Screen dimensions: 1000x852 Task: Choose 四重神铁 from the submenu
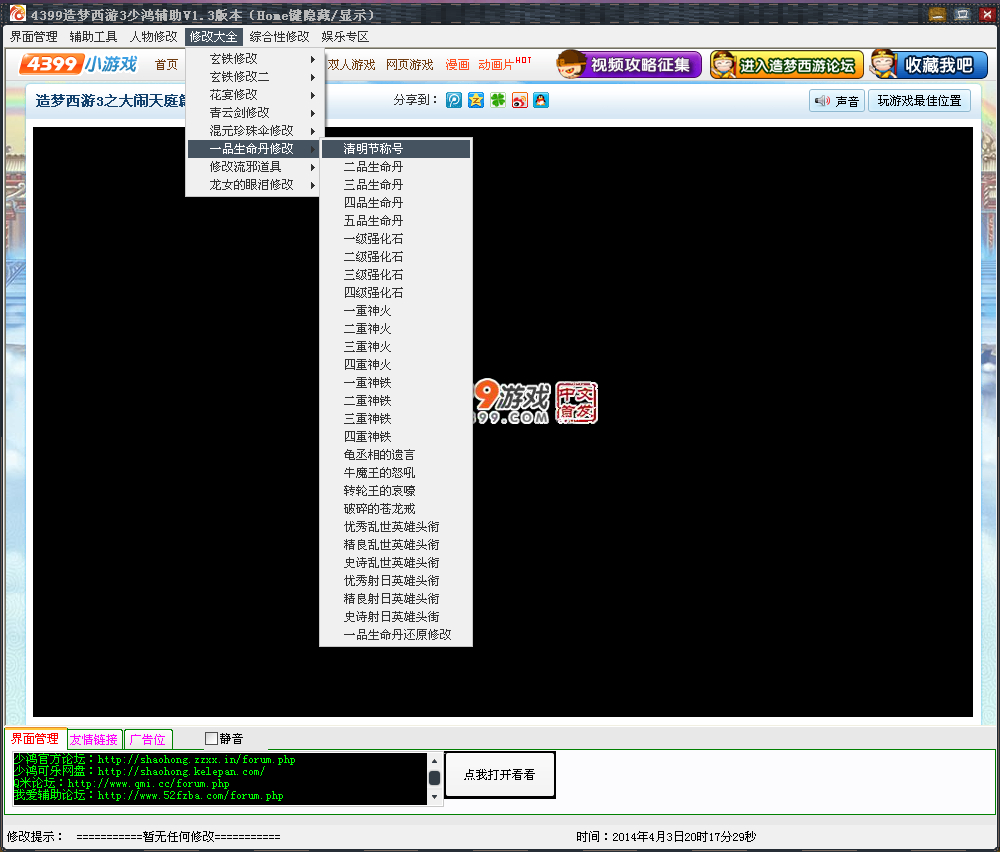click(x=396, y=437)
